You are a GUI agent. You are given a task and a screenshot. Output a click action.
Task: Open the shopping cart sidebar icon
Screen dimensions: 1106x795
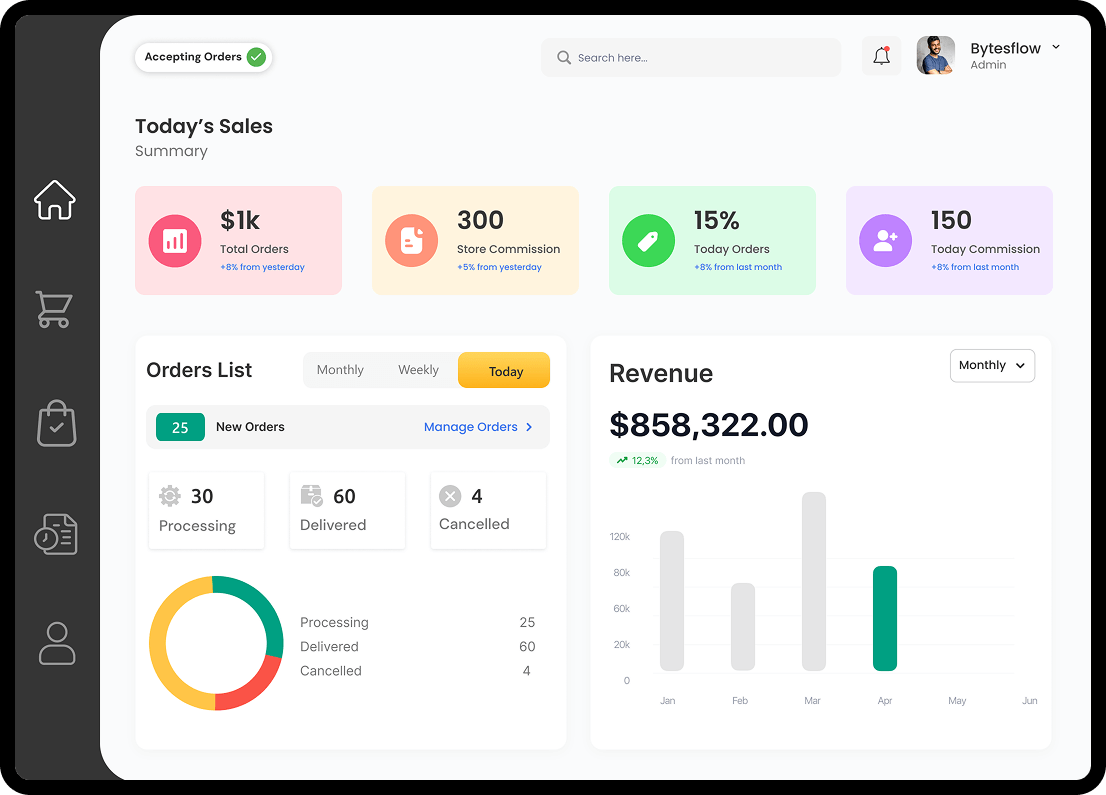click(54, 309)
